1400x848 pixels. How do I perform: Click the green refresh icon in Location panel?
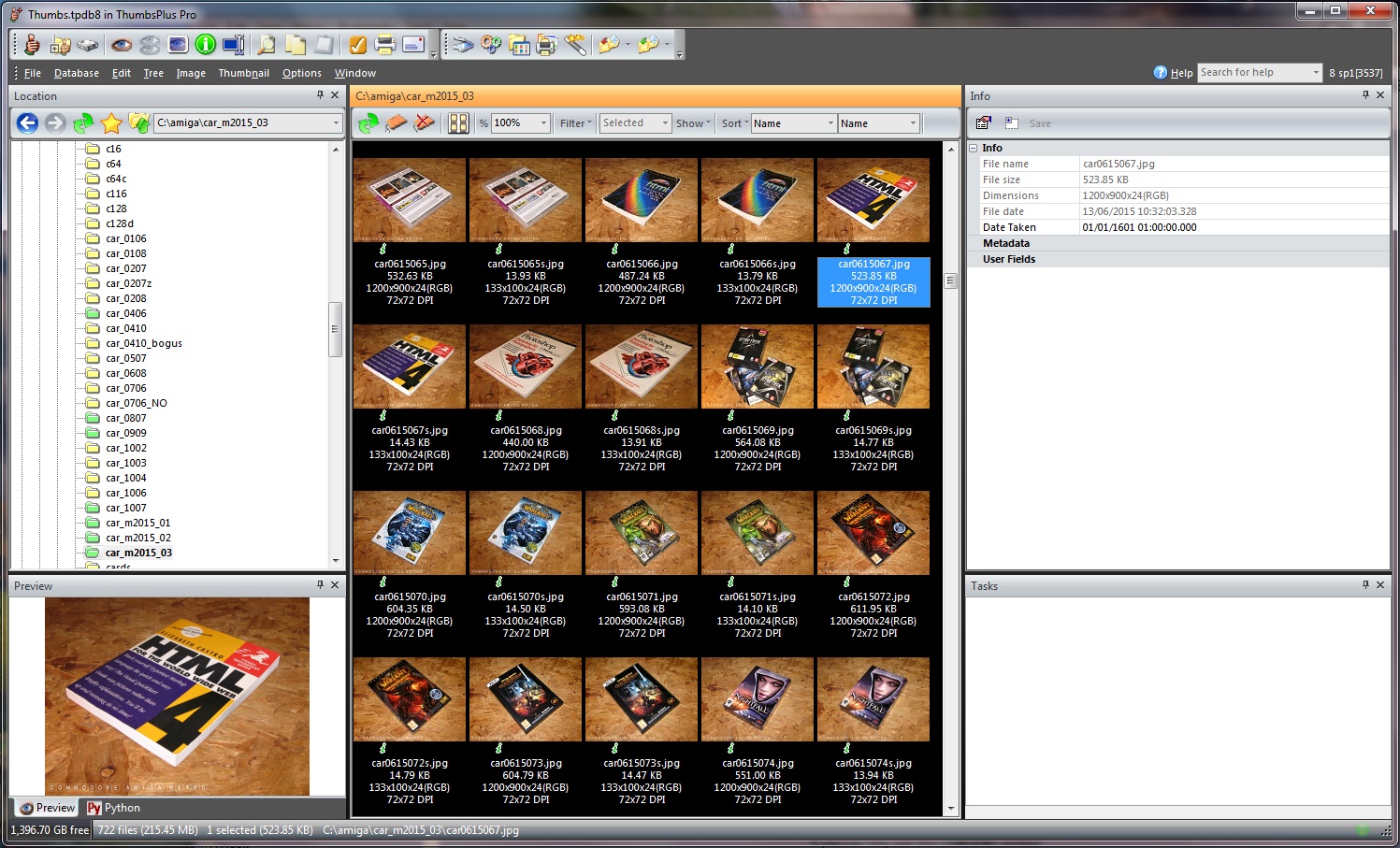[x=83, y=122]
